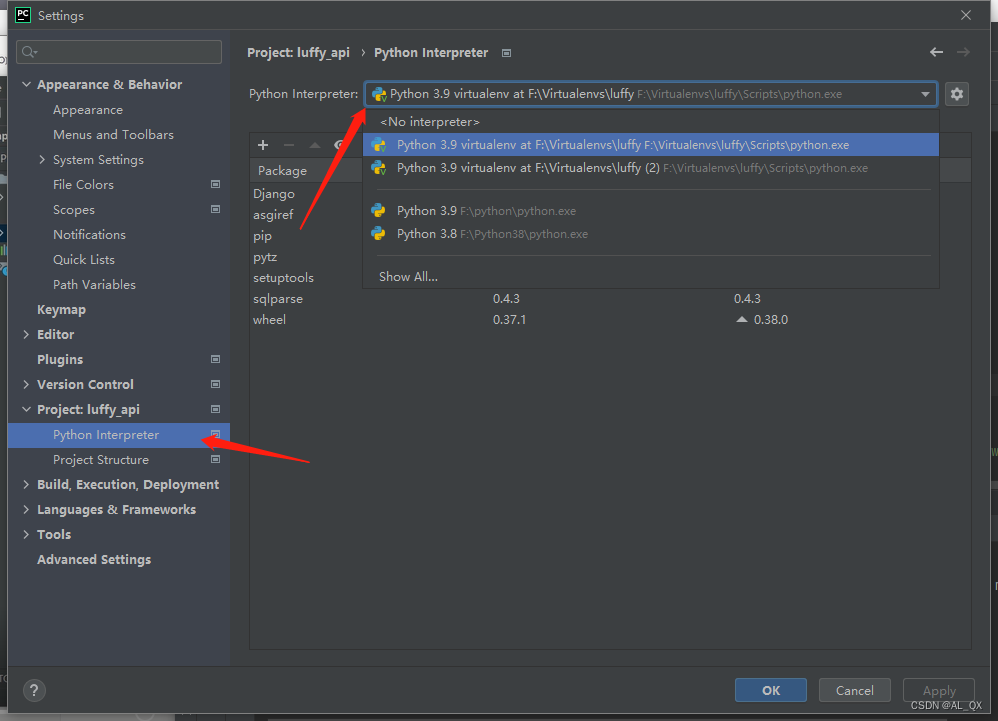The width and height of the screenshot is (998, 721).
Task: Select Python 3.9 virtualenv luffy (2) option
Action: point(650,168)
